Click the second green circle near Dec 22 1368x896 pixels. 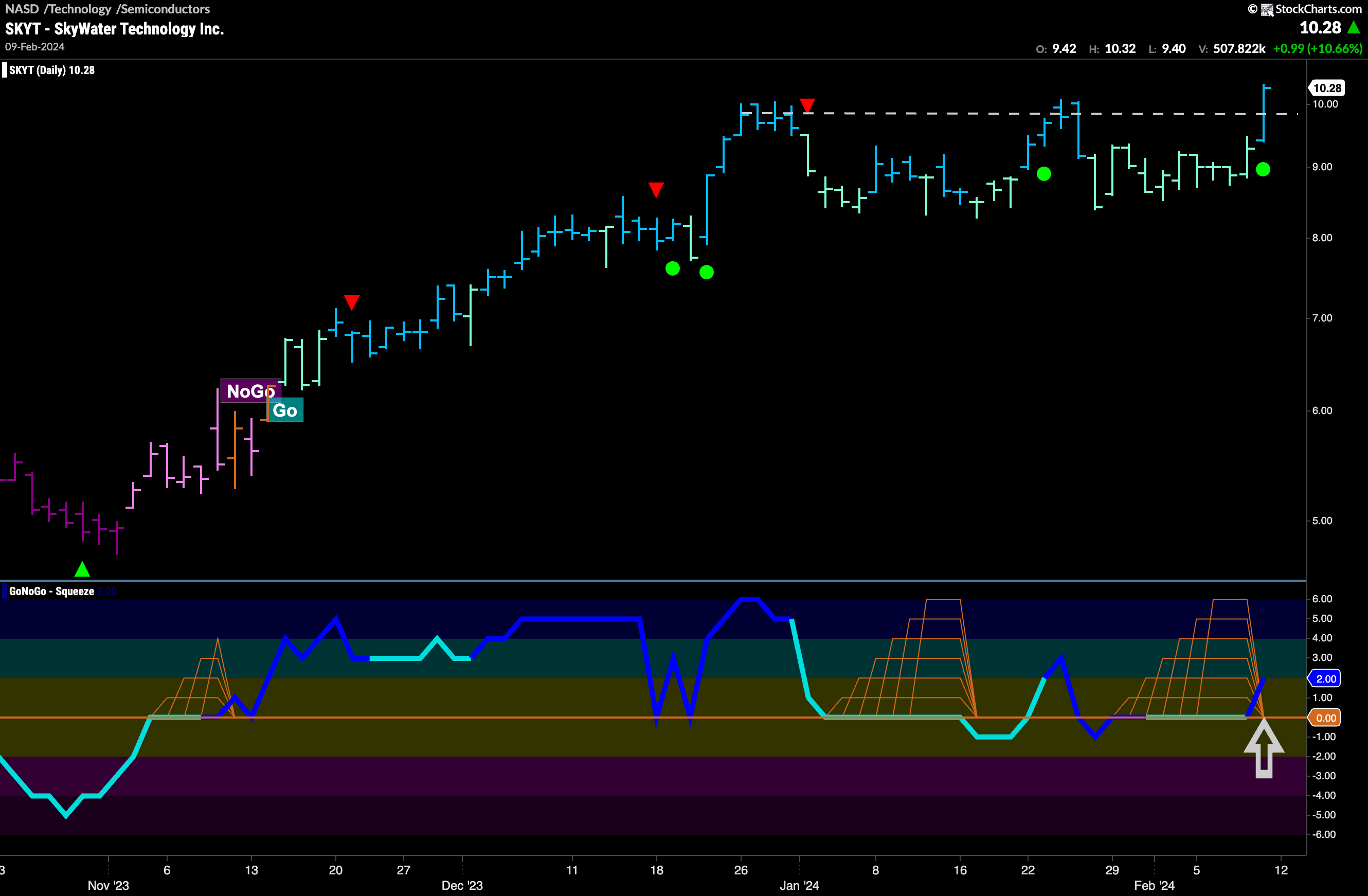(x=707, y=272)
